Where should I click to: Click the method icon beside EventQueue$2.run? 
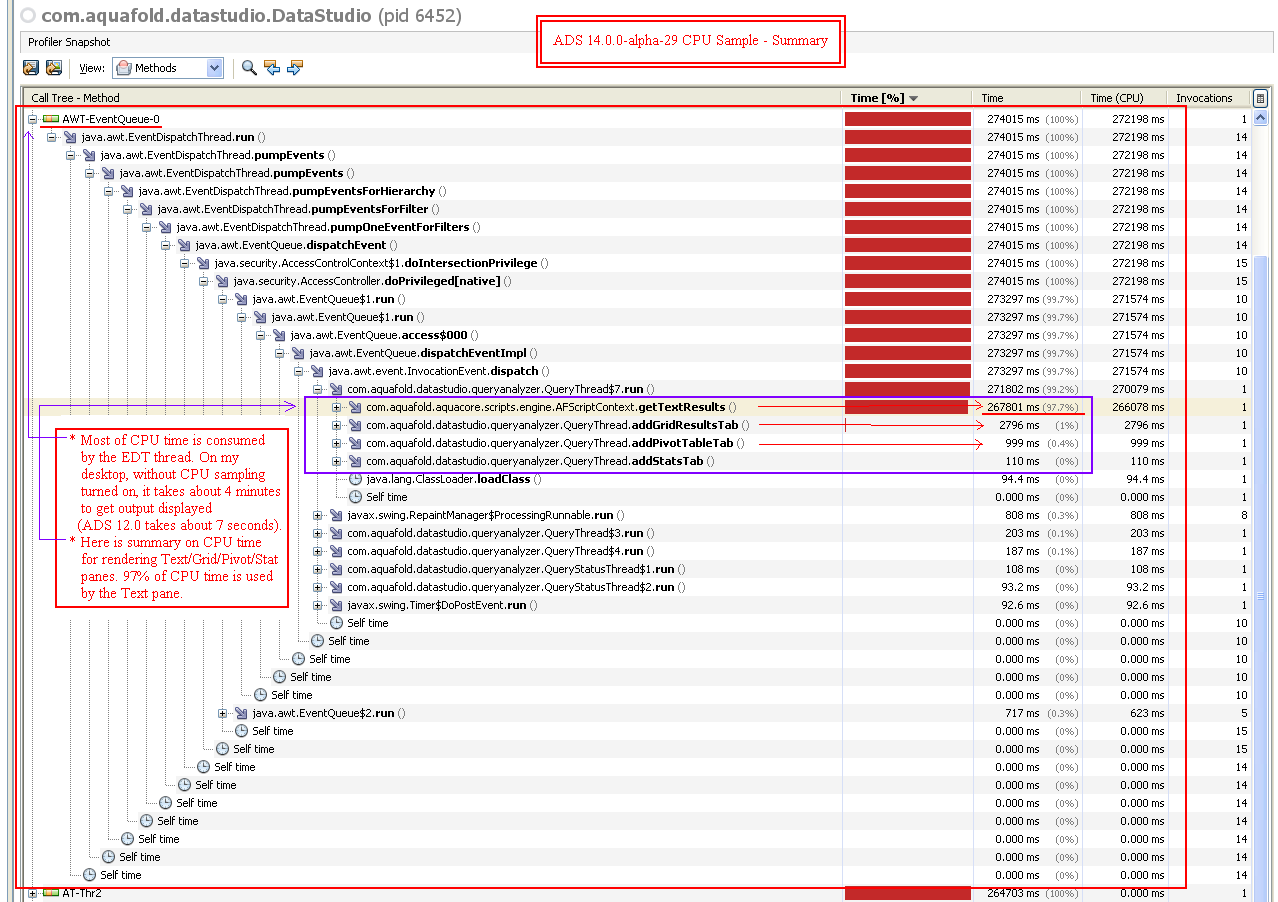coord(242,713)
